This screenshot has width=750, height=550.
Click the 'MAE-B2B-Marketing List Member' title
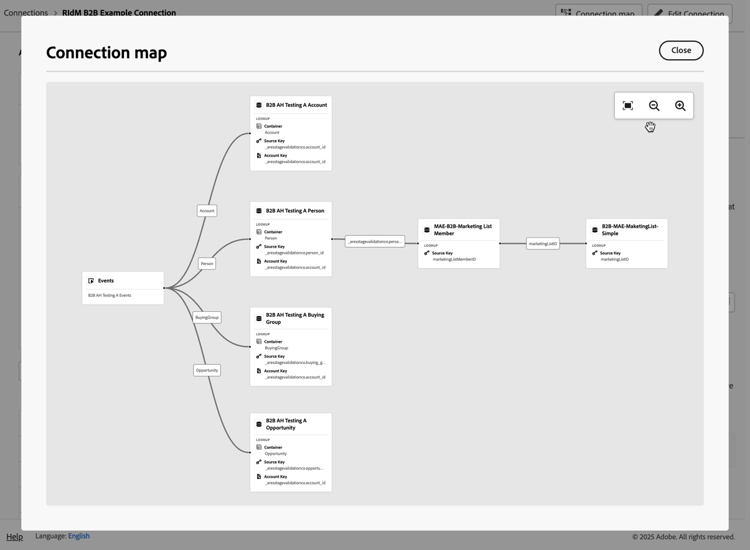point(463,230)
